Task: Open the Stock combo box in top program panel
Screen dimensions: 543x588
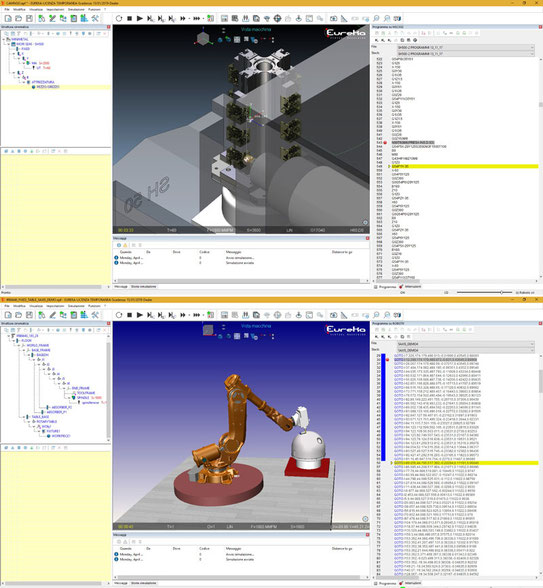Action: point(465,54)
